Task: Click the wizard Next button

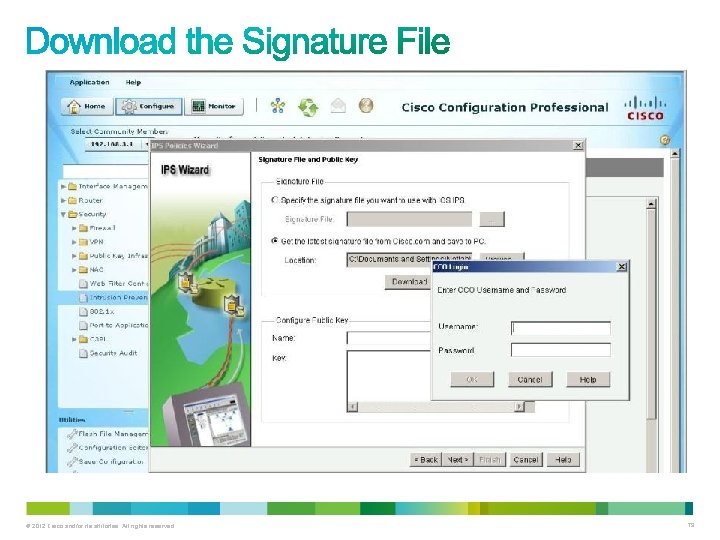Action: click(457, 460)
